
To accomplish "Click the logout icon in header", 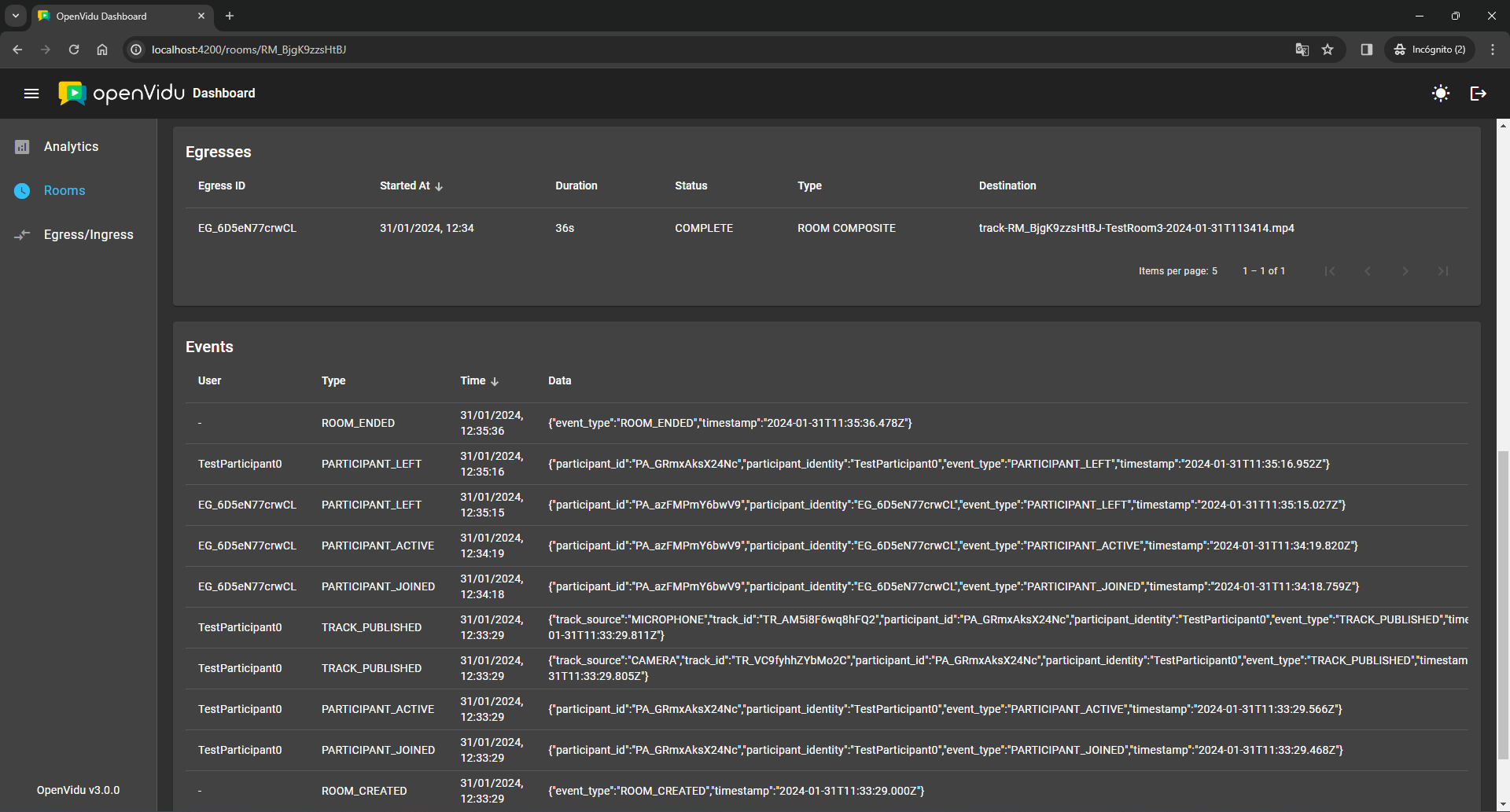I will point(1478,94).
